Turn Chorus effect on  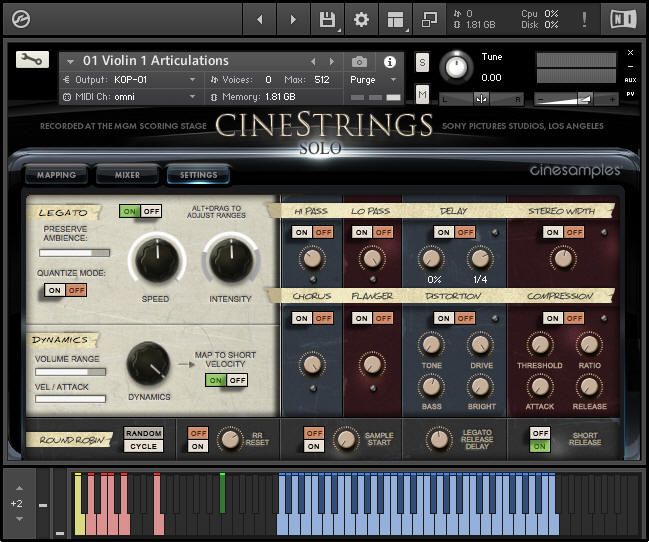click(302, 318)
